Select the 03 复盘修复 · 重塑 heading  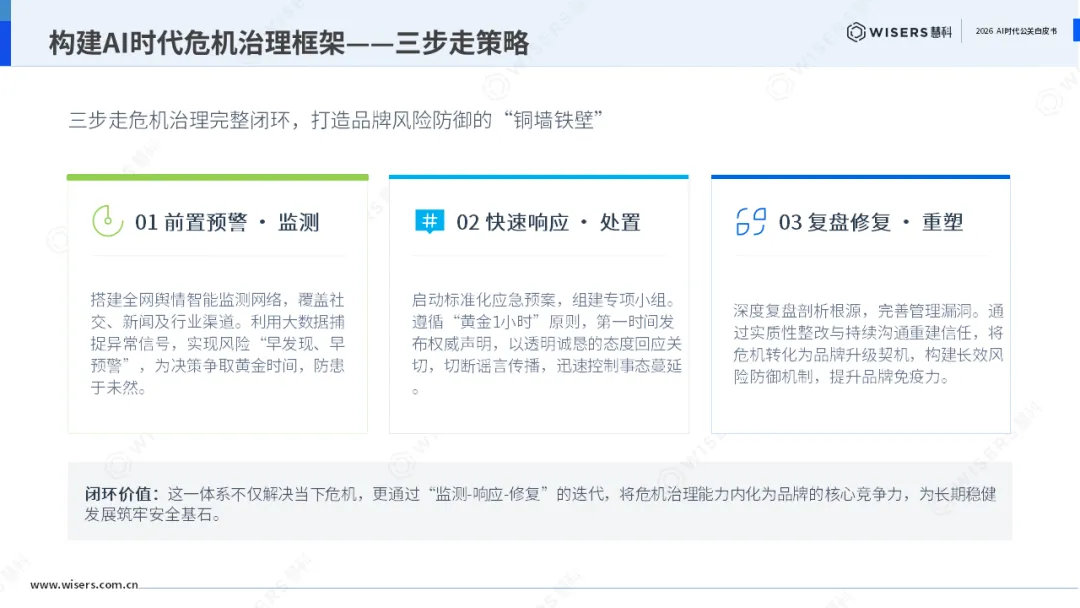pos(871,222)
